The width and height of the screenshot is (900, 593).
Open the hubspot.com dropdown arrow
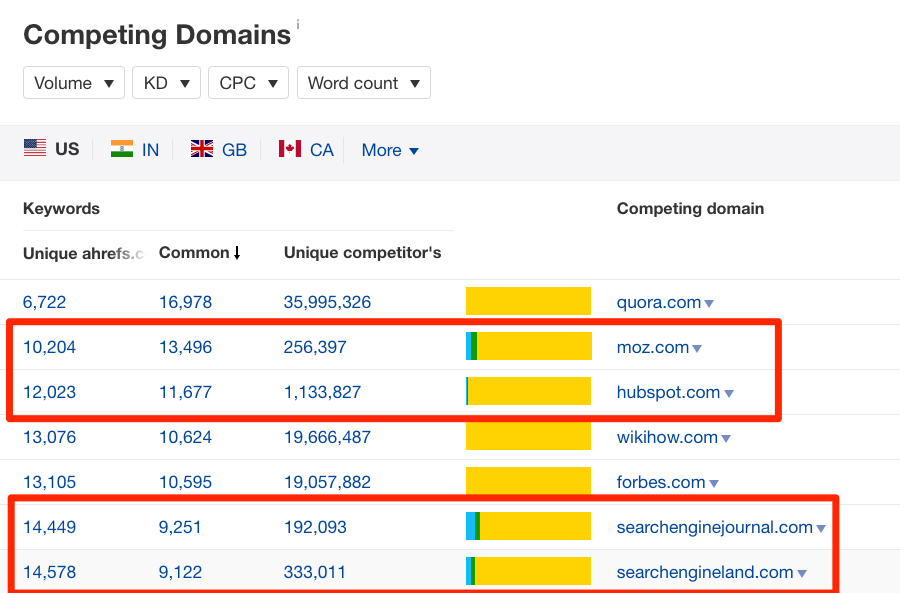pyautogui.click(x=729, y=393)
